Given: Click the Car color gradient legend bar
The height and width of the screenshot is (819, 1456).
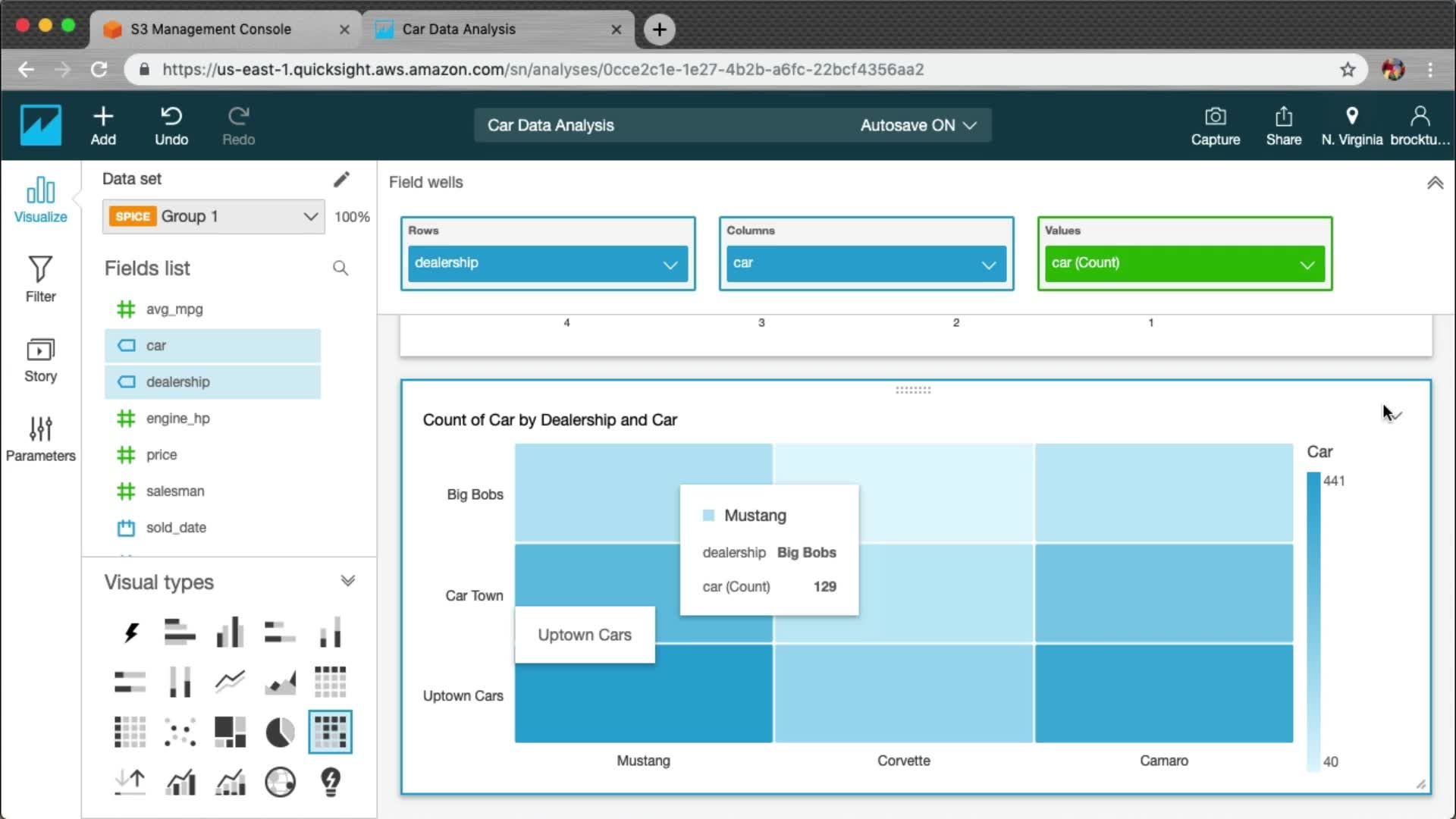Looking at the screenshot, I should (x=1313, y=622).
